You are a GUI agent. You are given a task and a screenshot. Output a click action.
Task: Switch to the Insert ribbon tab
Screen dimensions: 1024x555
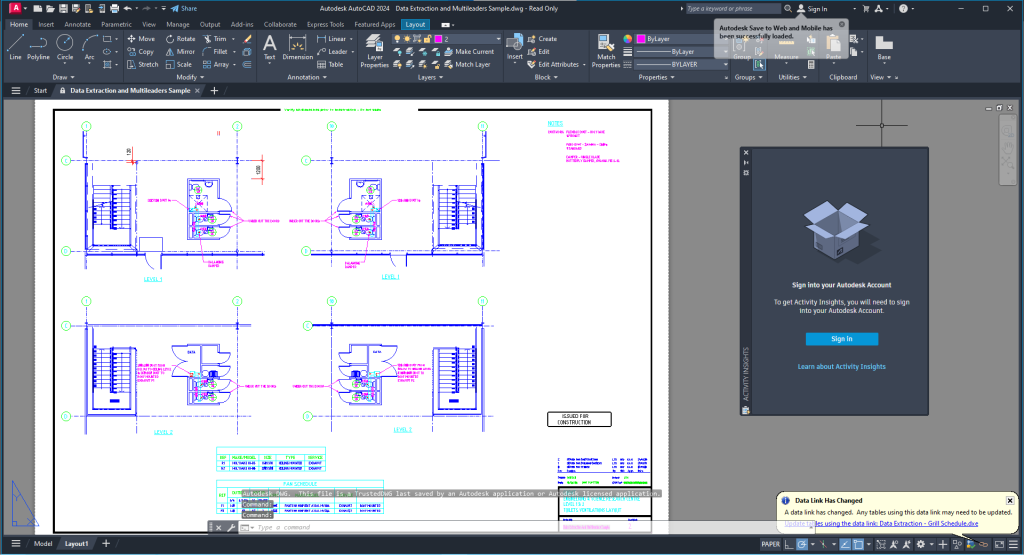[x=46, y=24]
